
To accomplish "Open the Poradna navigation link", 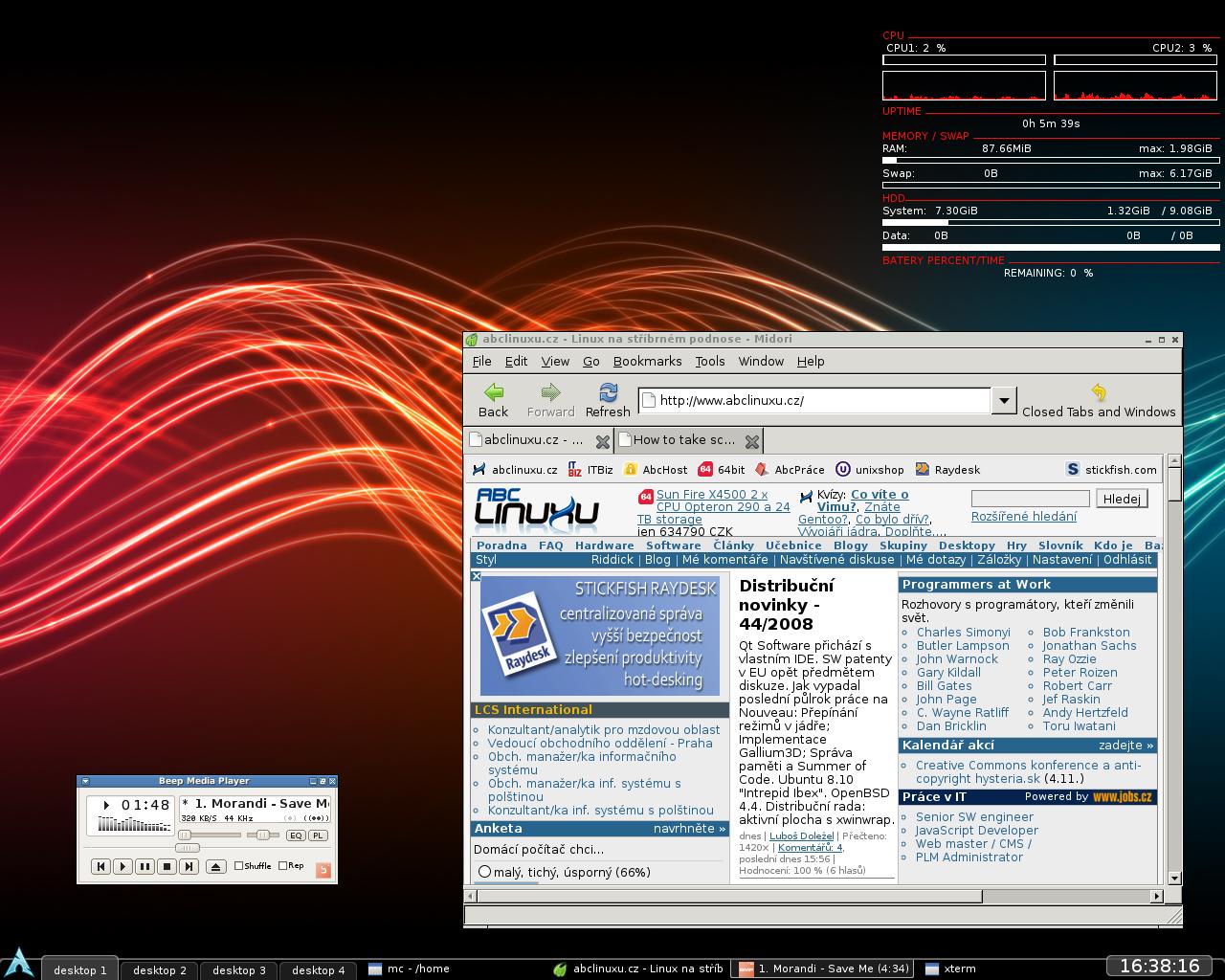I will [x=501, y=546].
